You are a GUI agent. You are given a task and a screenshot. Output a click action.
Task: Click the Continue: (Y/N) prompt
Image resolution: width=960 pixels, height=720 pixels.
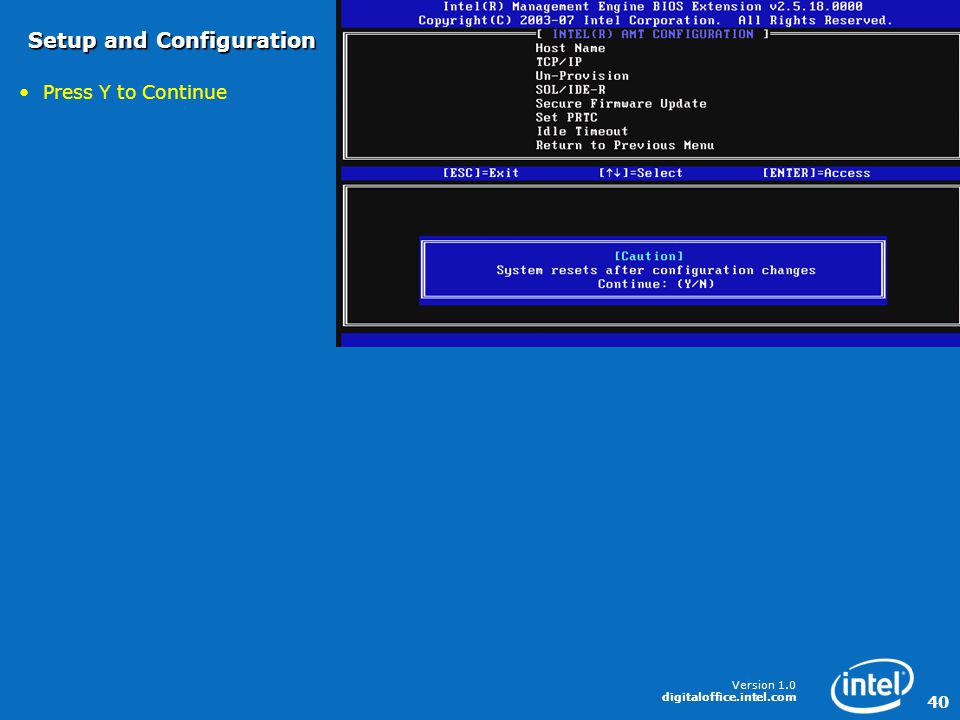click(x=656, y=283)
